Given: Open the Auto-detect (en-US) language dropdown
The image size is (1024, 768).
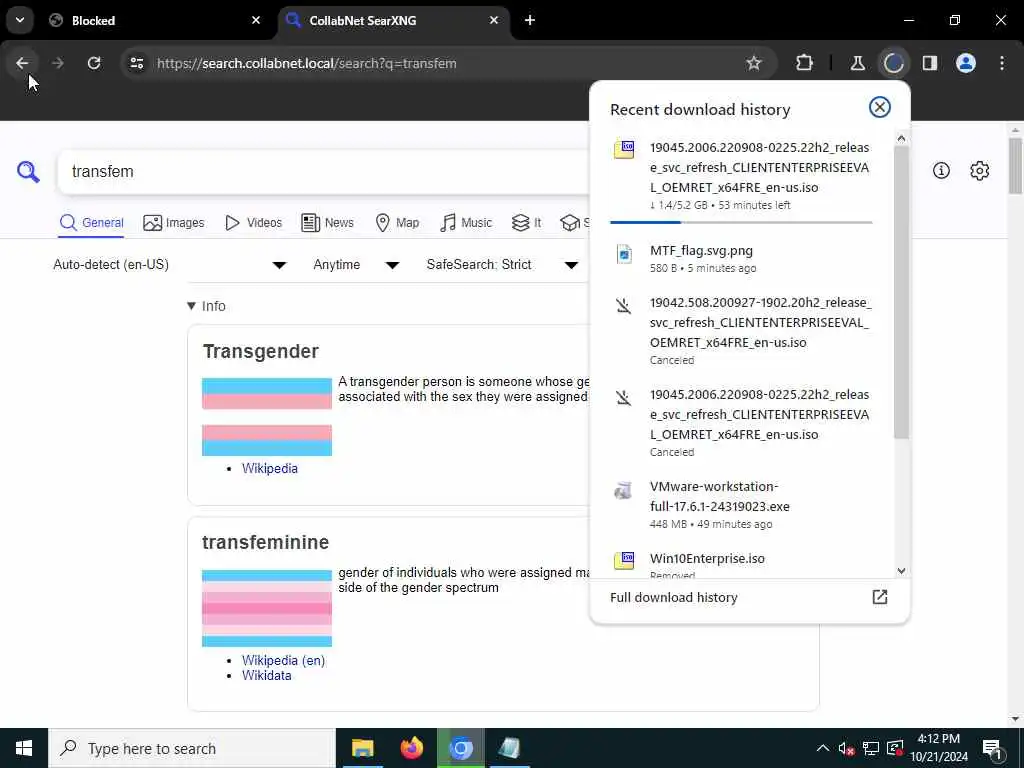Looking at the screenshot, I should tap(170, 264).
